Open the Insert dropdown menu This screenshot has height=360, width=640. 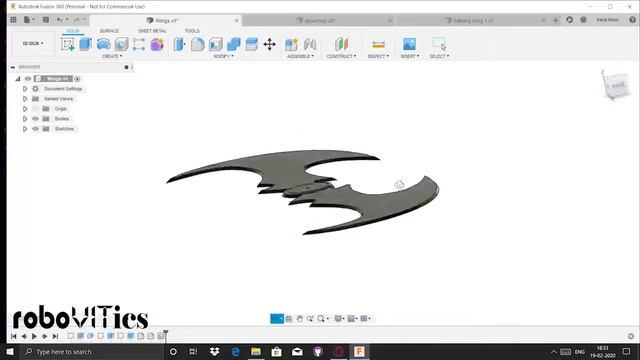pos(410,56)
